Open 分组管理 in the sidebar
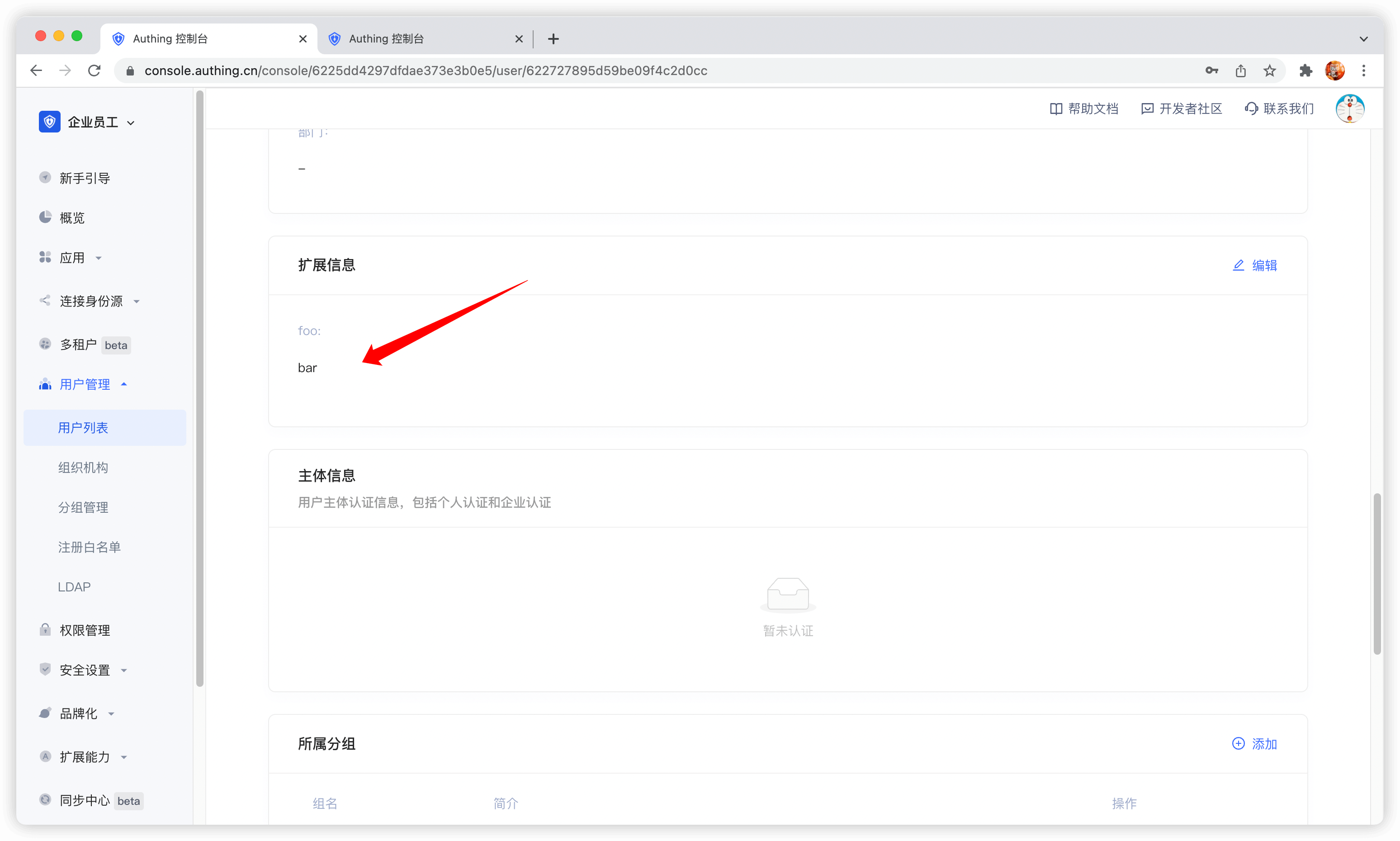 pyautogui.click(x=83, y=507)
